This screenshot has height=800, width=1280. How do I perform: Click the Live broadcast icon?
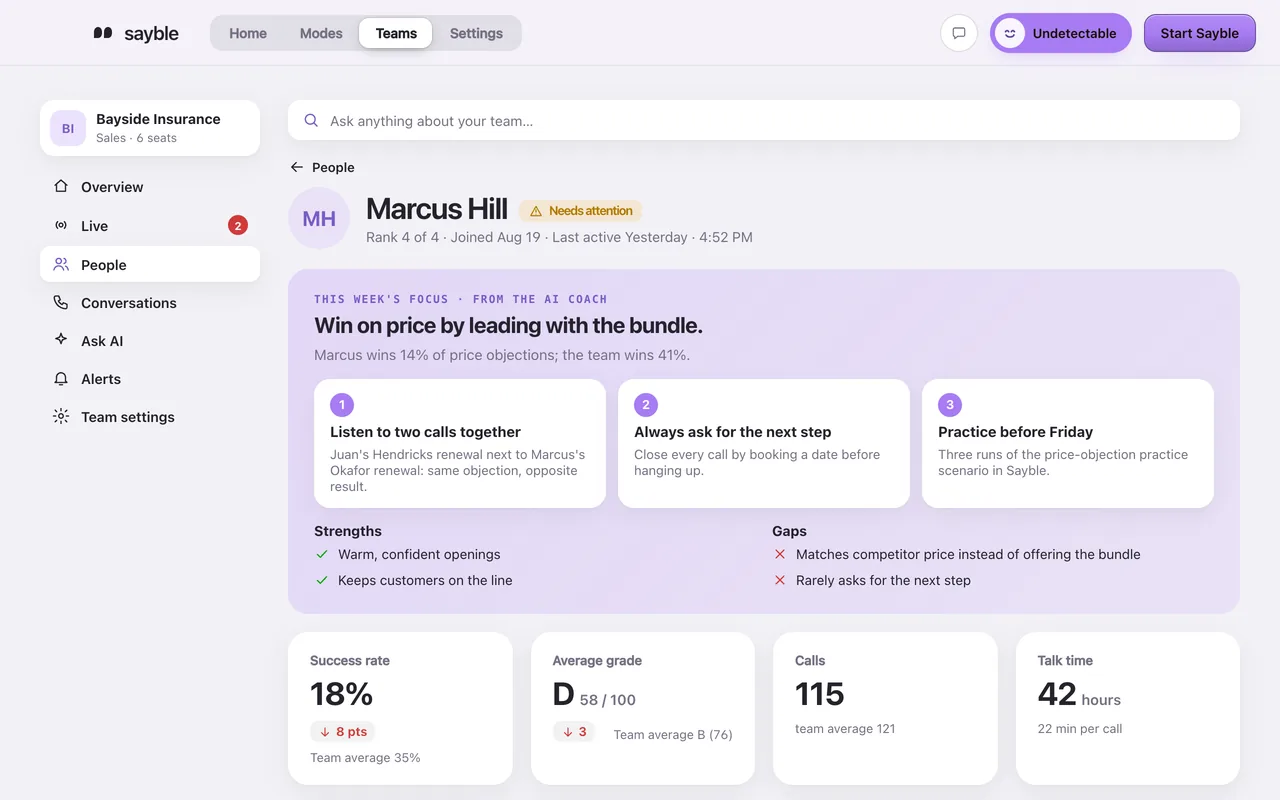coord(61,225)
